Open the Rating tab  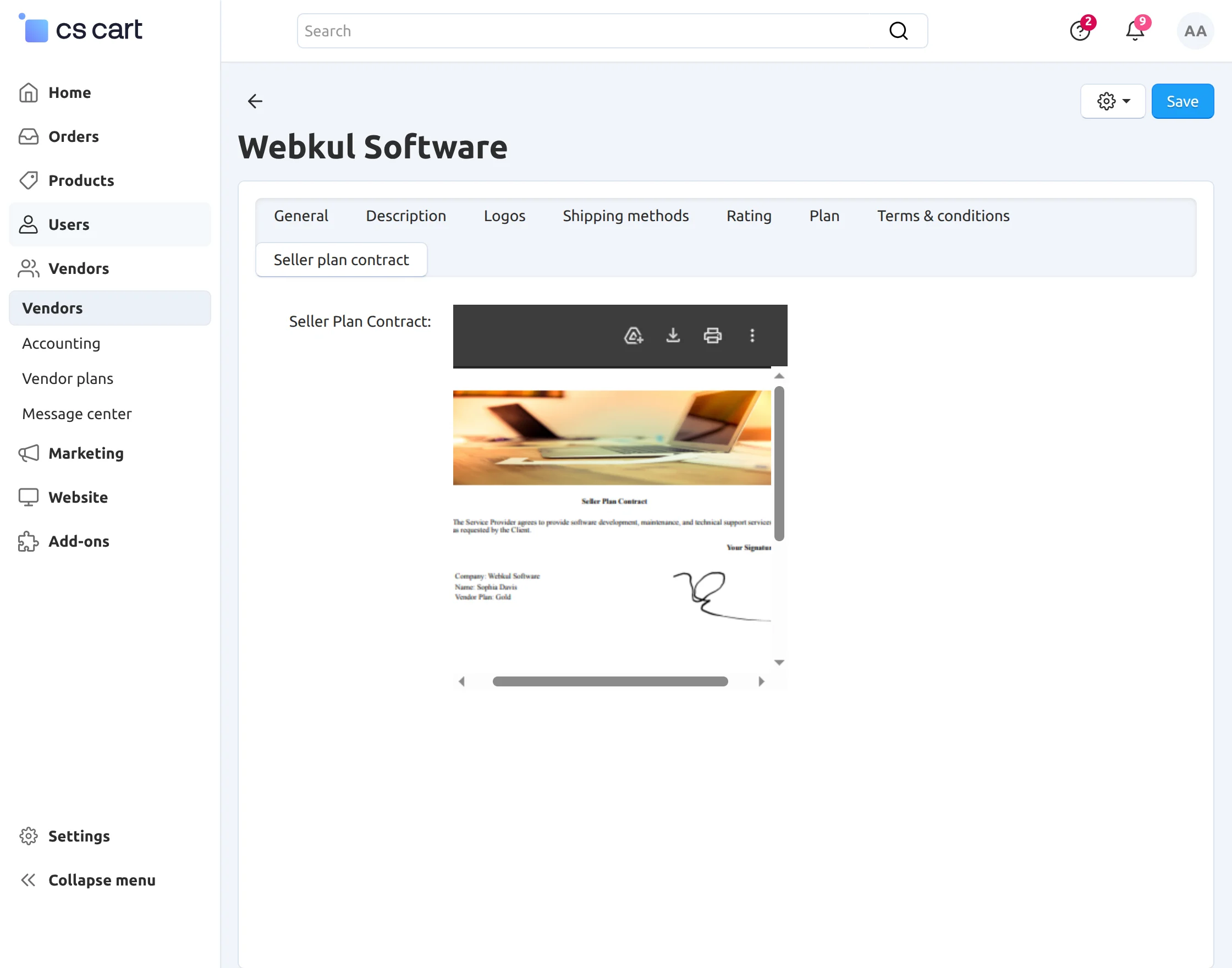(749, 216)
